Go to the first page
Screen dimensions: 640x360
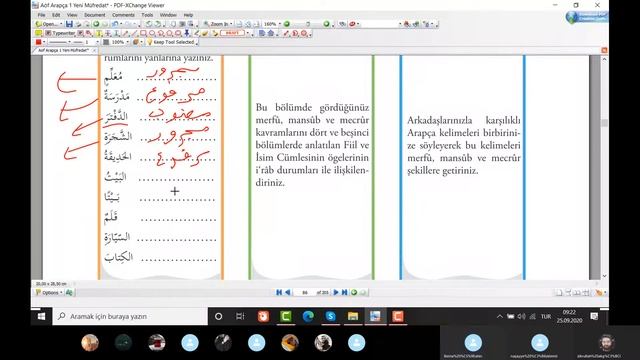[279, 292]
